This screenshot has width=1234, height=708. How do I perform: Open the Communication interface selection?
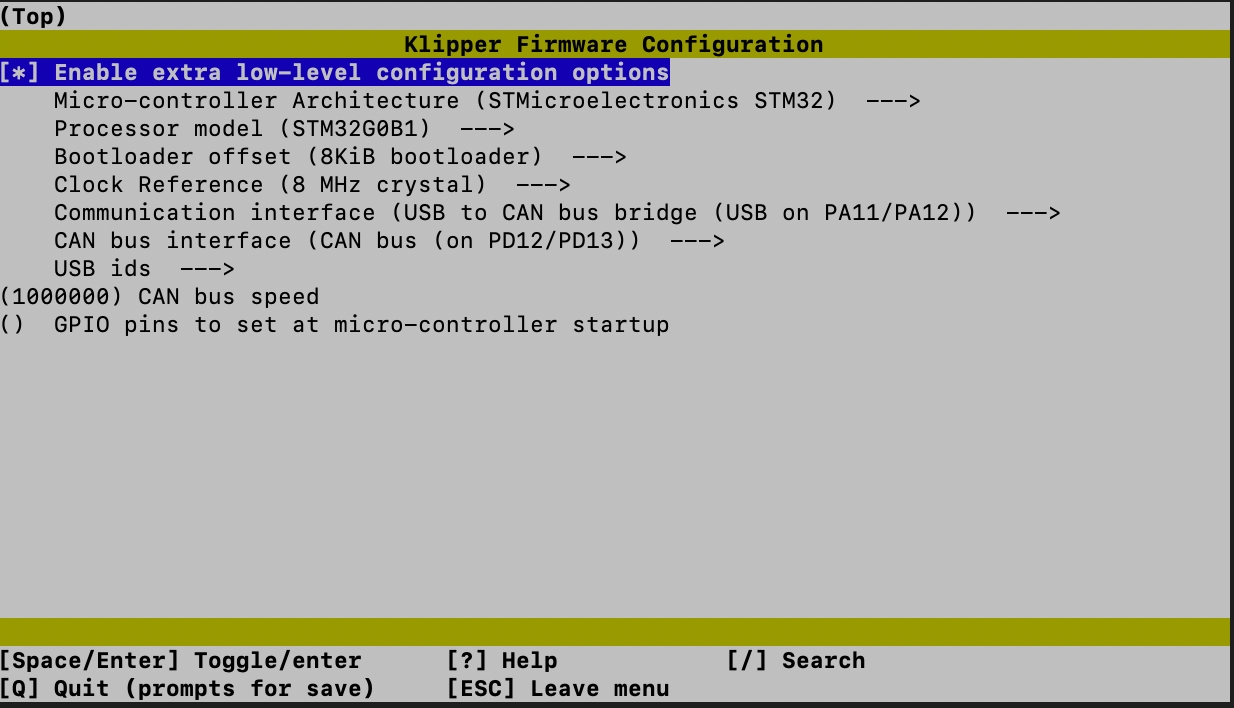point(214,213)
